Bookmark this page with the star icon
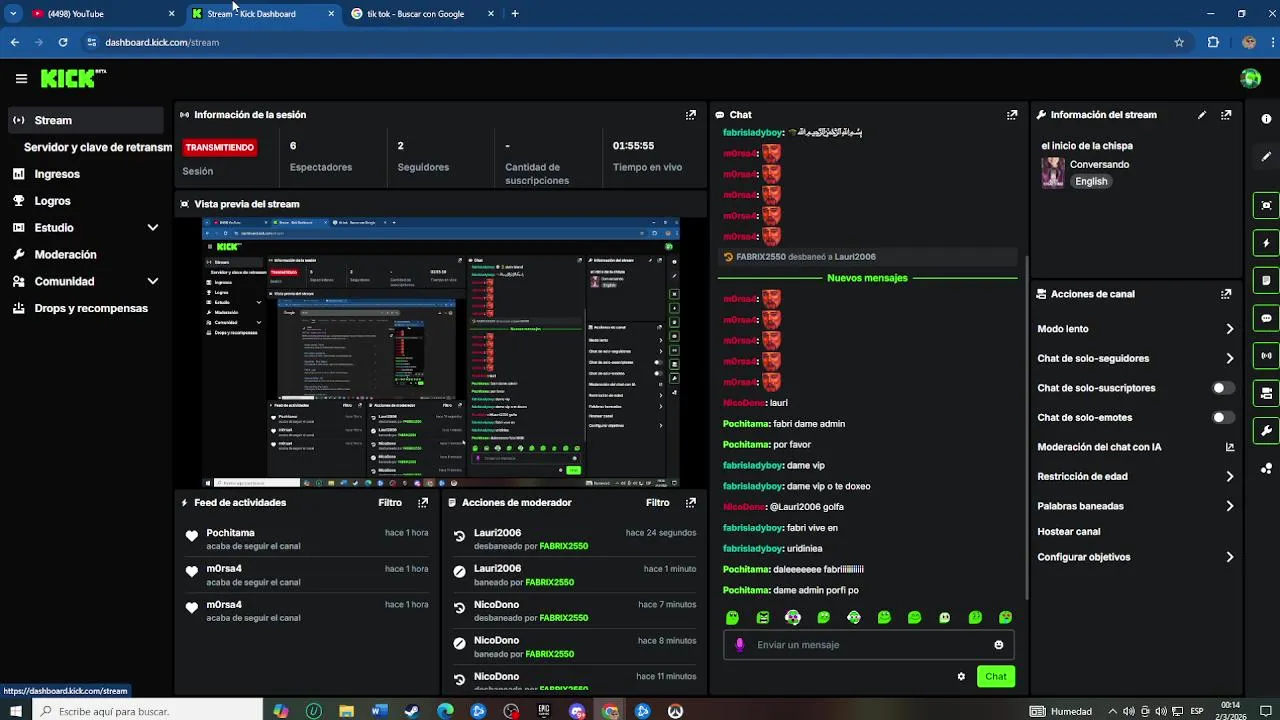1280x720 pixels. point(1179,42)
